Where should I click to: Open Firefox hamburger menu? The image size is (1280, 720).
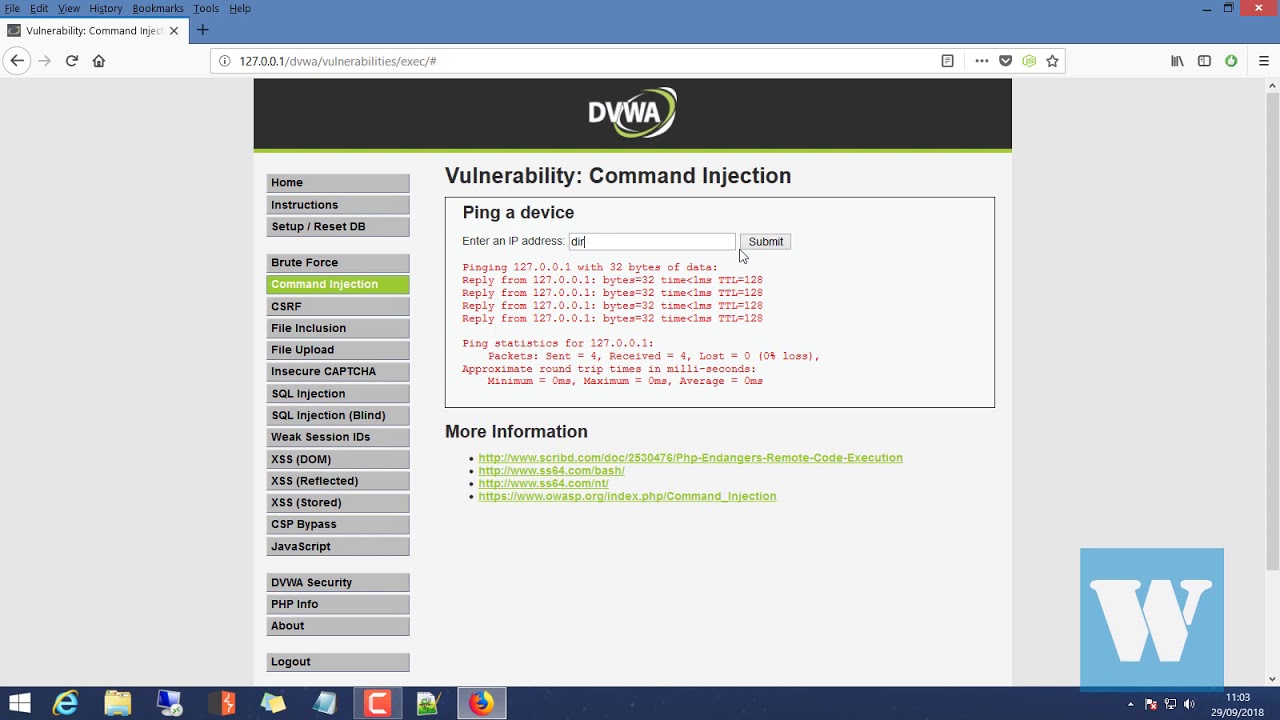(x=1264, y=61)
